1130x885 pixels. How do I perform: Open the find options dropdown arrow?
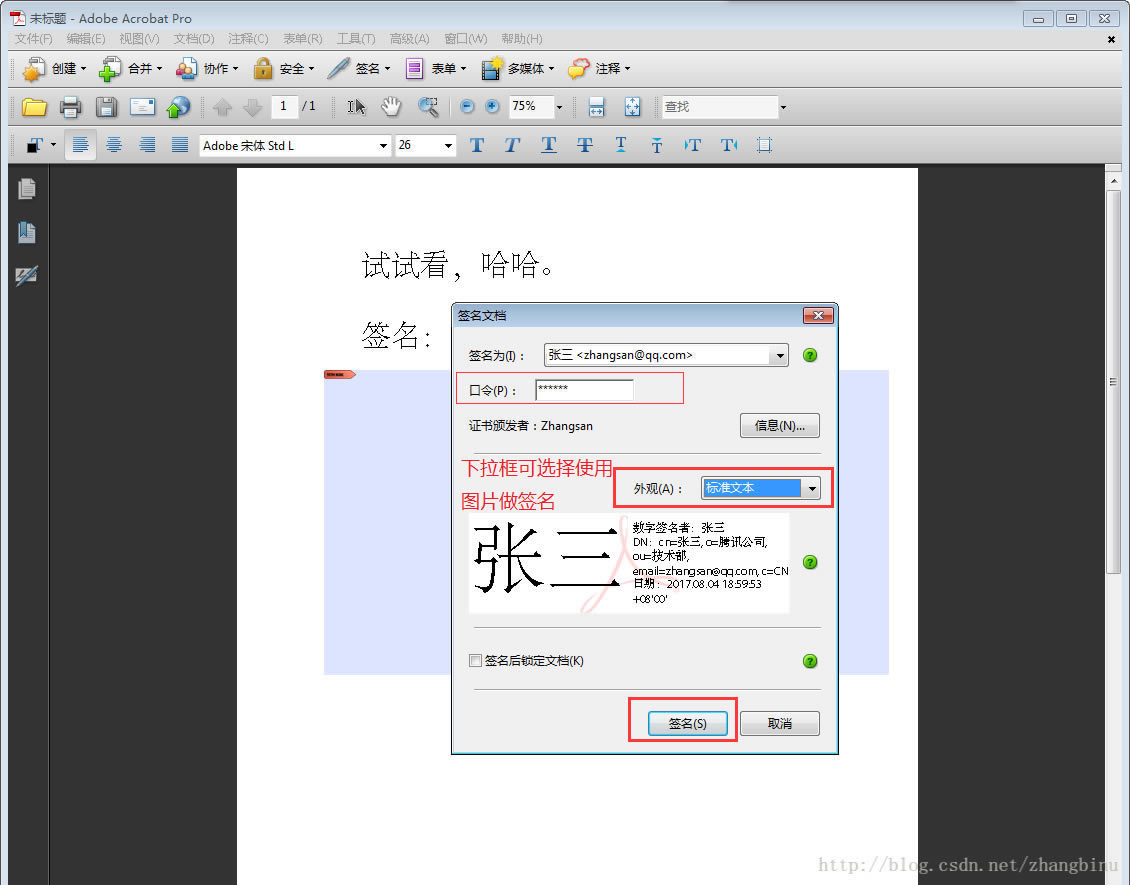pos(783,107)
